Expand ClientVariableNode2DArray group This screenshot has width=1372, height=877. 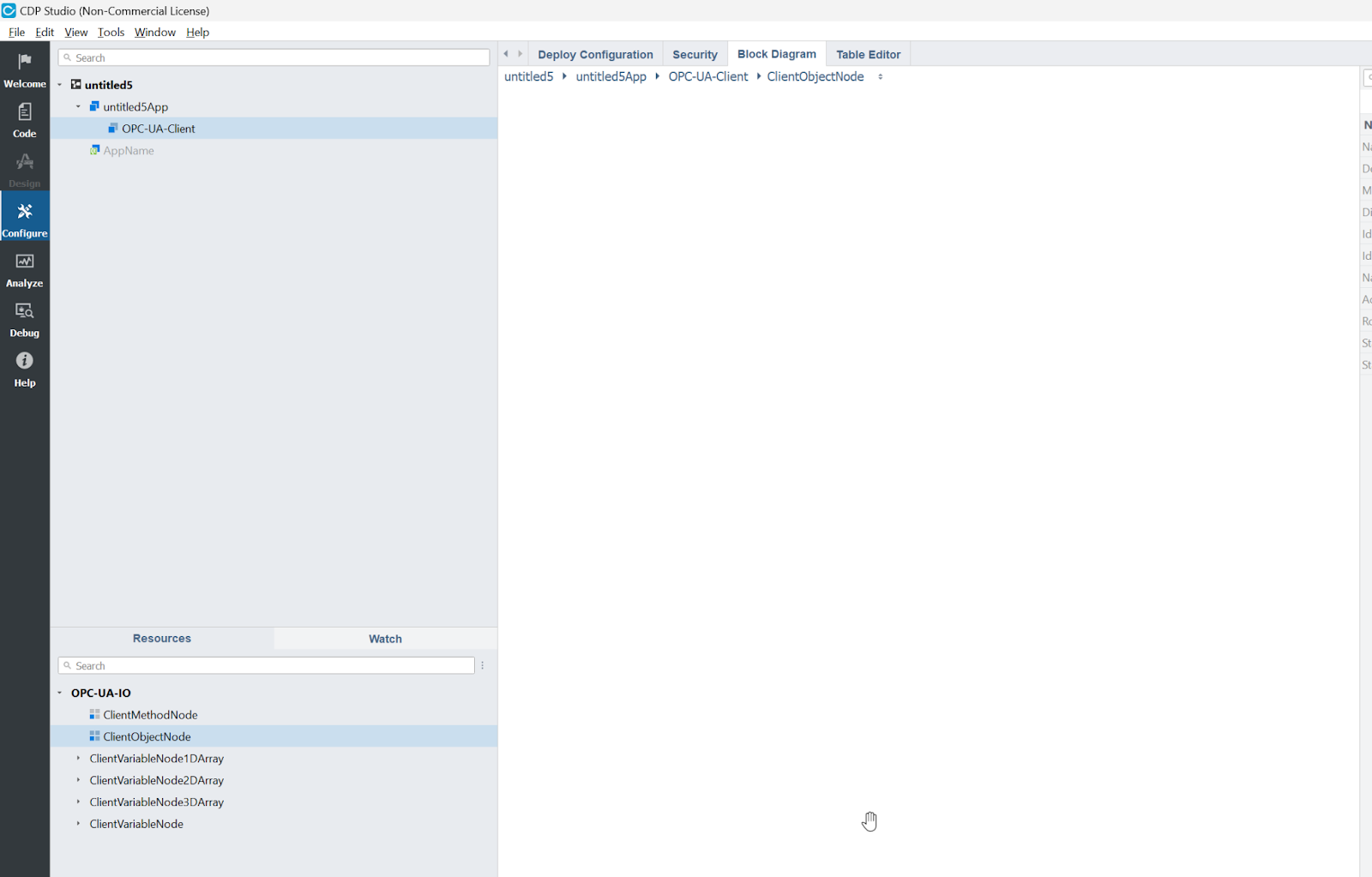tap(78, 780)
